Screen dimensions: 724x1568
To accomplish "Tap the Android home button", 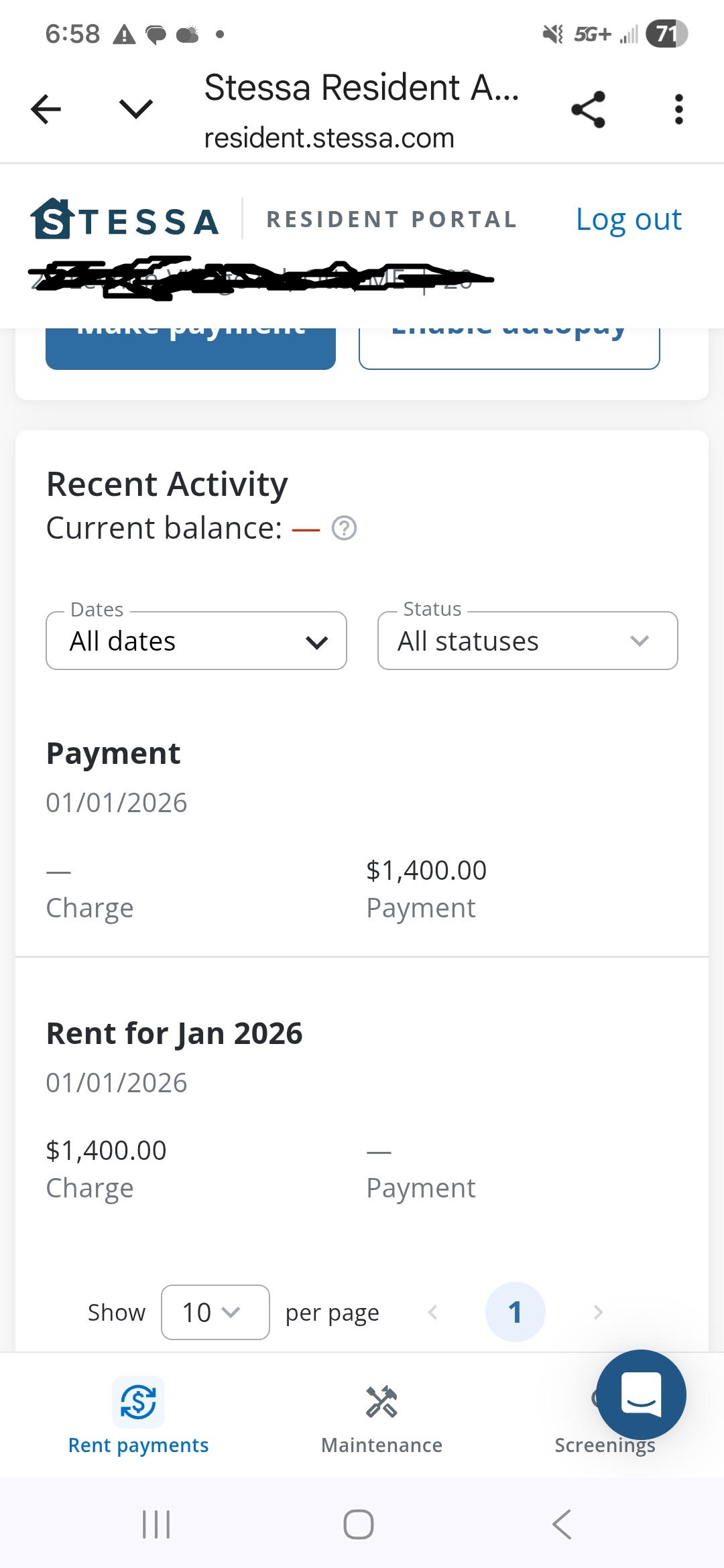I will coord(359,1524).
